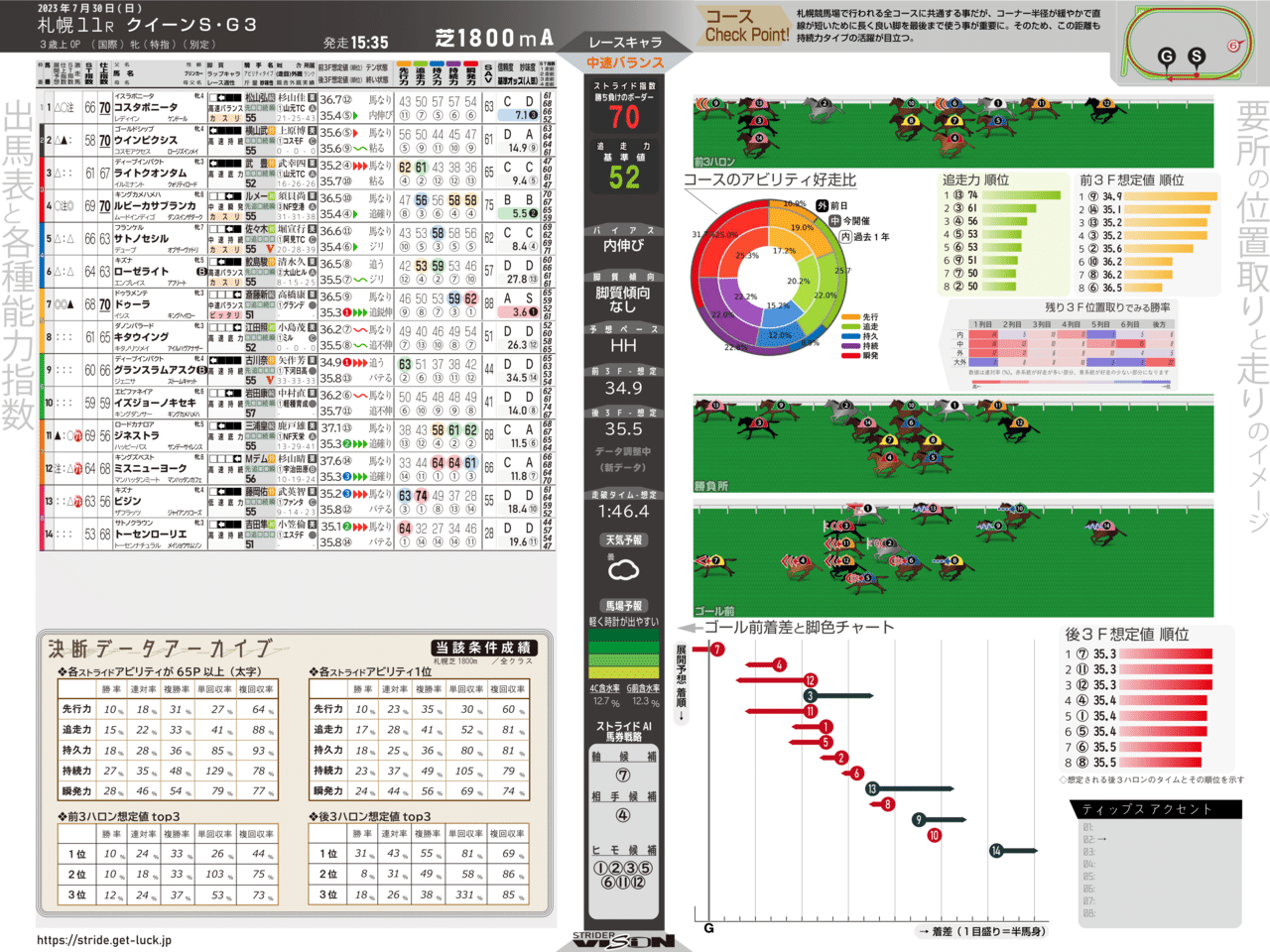1270x952 pixels.
Task: Click horse name ドゥーラ
Action: 132,304
